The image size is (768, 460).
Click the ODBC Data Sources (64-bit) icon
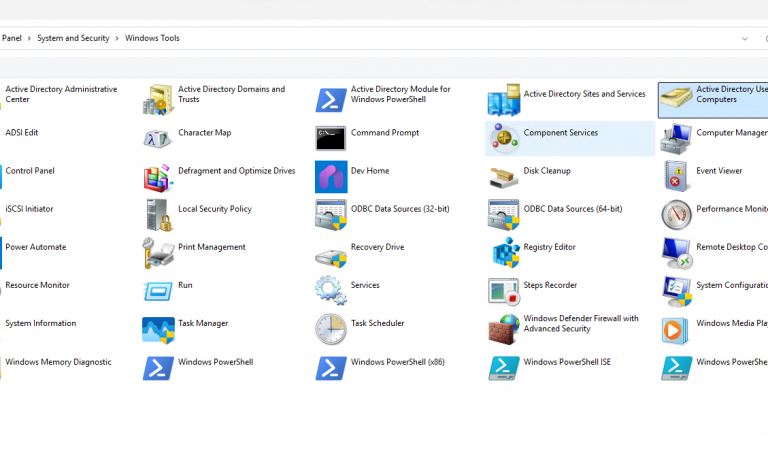point(504,215)
